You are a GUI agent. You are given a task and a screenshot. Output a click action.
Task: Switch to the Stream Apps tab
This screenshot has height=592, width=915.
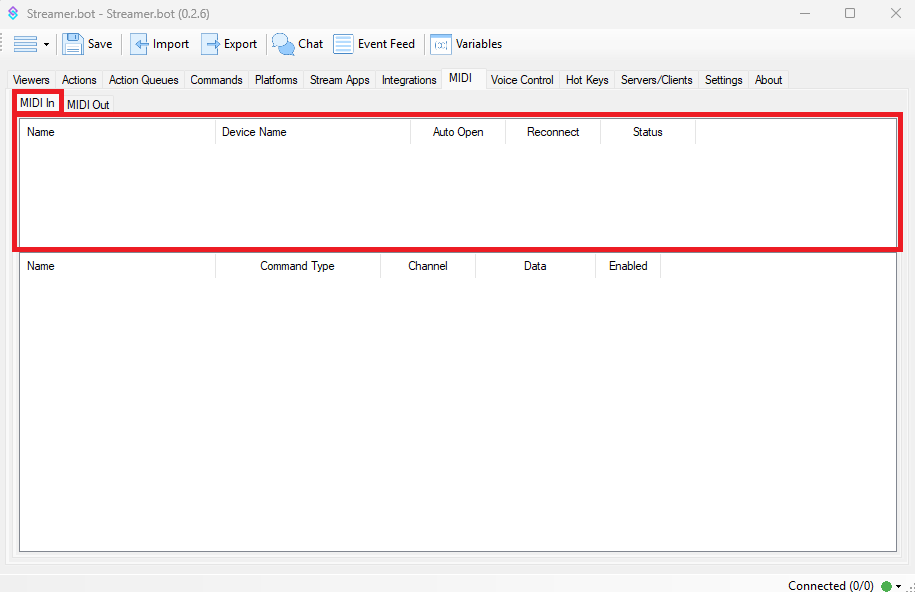click(339, 80)
